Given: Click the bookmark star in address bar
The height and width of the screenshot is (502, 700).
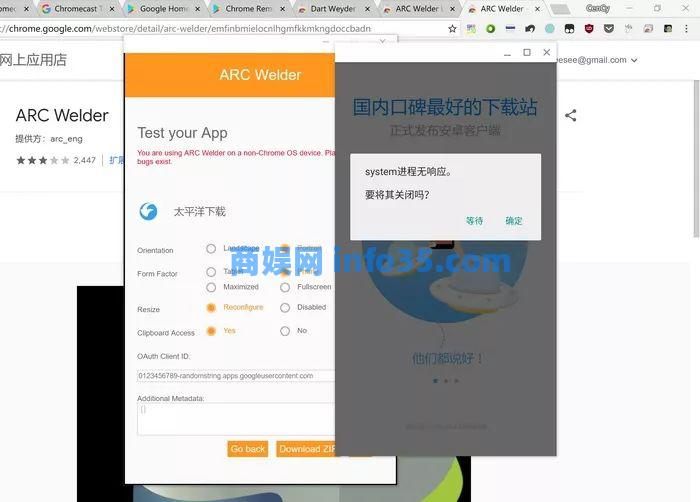Looking at the screenshot, I should [453, 29].
